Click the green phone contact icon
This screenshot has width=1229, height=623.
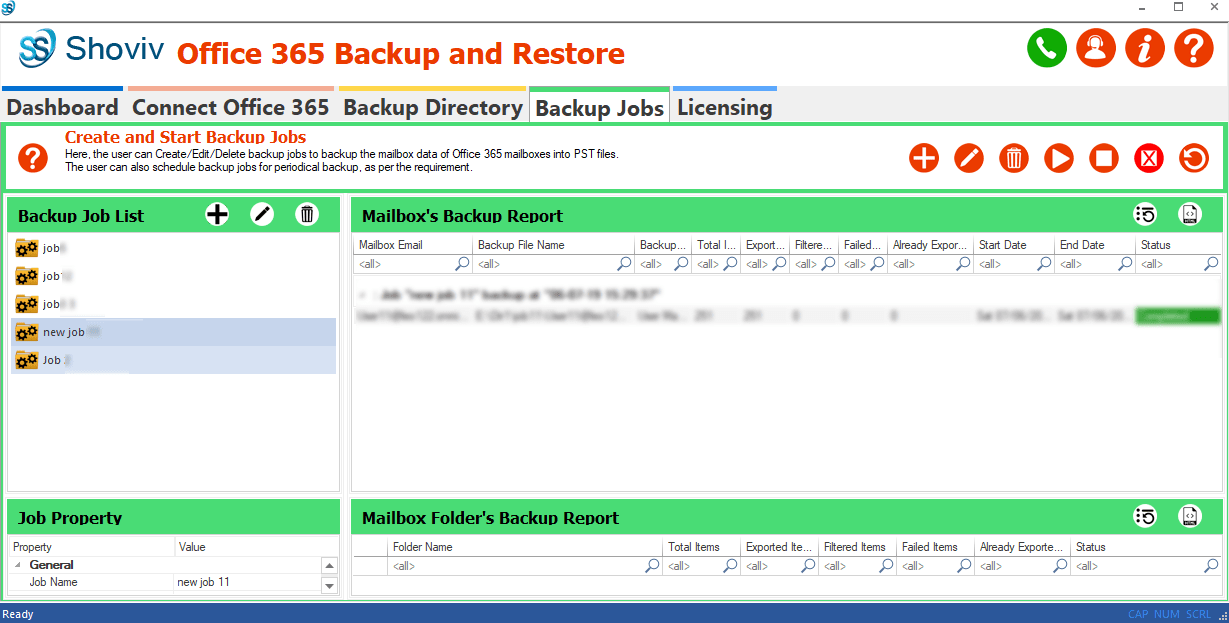pyautogui.click(x=1047, y=49)
